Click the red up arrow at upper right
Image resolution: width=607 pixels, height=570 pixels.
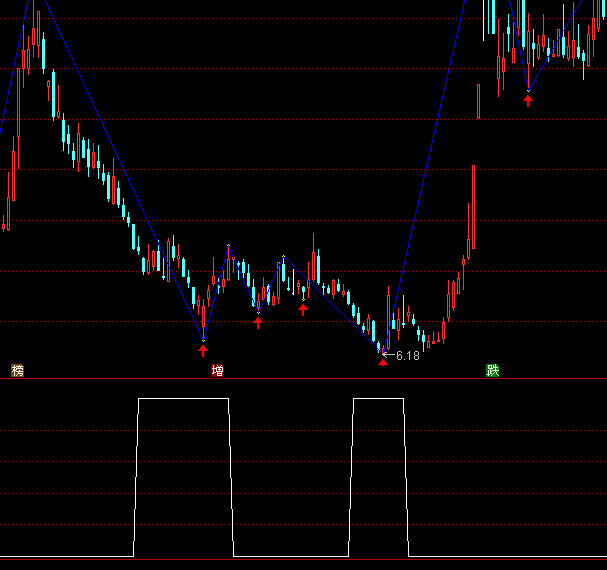click(x=528, y=100)
